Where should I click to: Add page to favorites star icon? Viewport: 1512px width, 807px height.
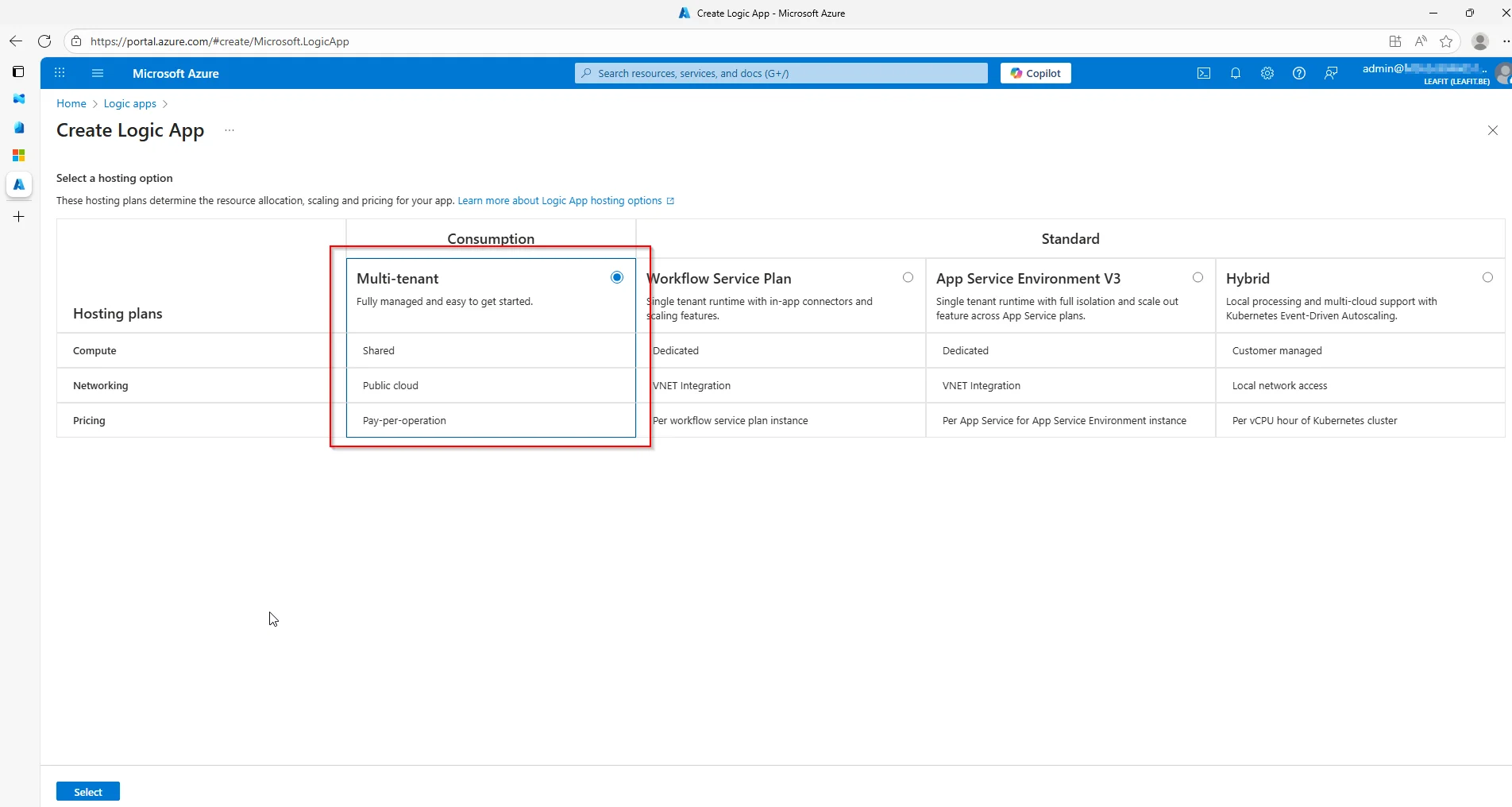coord(1446,41)
